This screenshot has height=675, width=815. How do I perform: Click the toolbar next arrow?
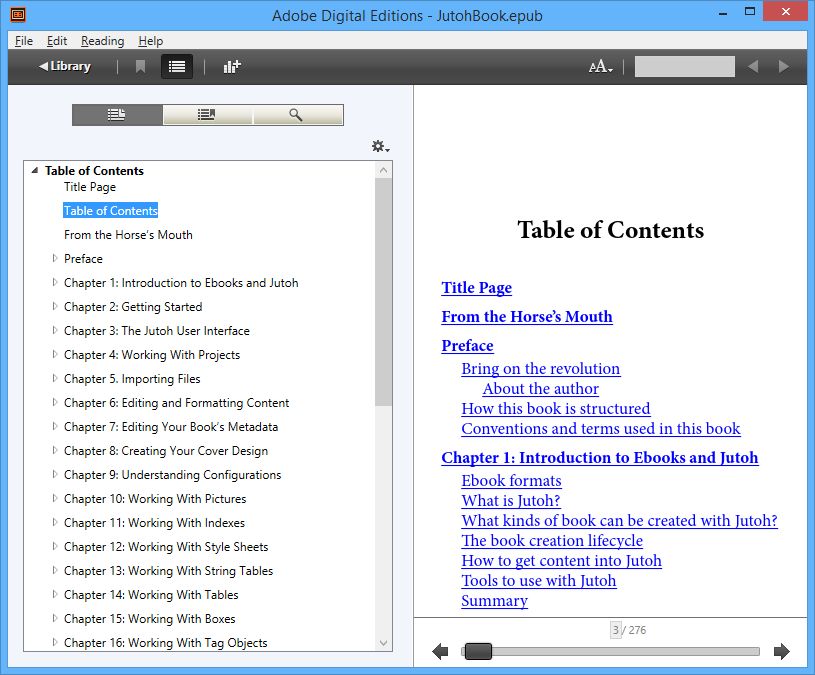click(783, 67)
